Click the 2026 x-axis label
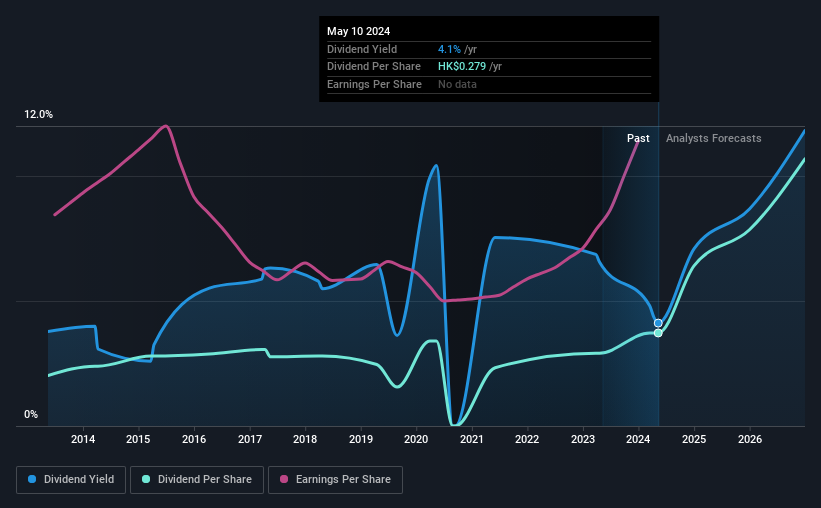This screenshot has width=821, height=508. coord(750,439)
